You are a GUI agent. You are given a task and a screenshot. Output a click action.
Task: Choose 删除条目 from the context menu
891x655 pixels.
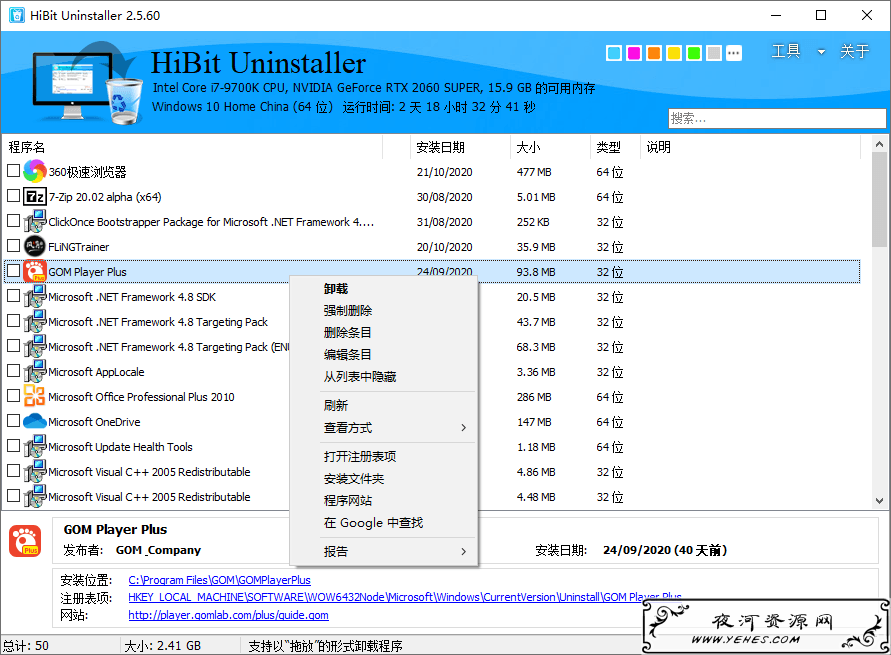pyautogui.click(x=384, y=332)
